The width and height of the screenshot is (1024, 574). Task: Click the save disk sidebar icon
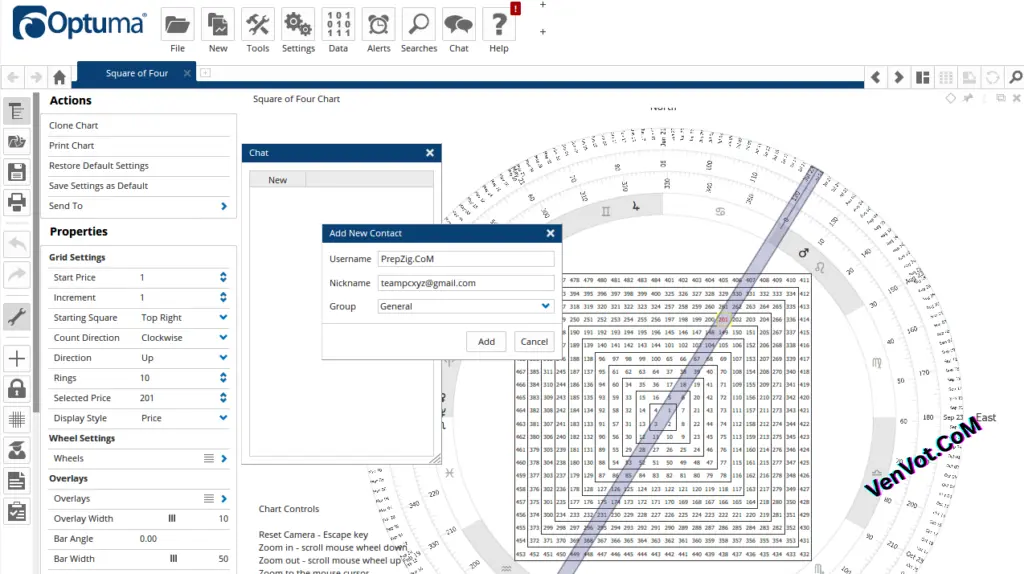point(17,172)
